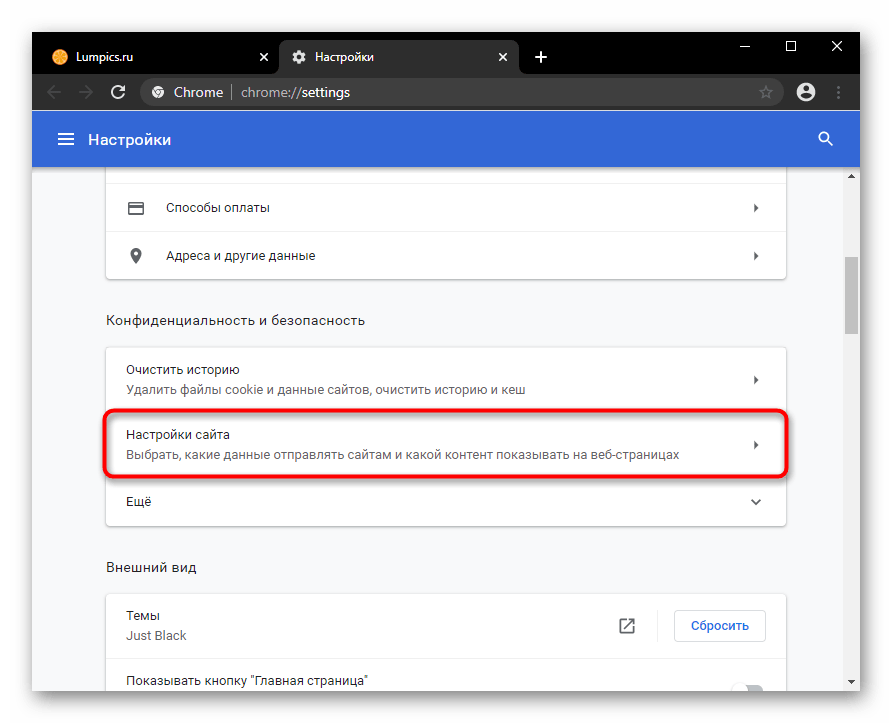
Task: Open Chrome's three-dot menu
Action: point(838,93)
